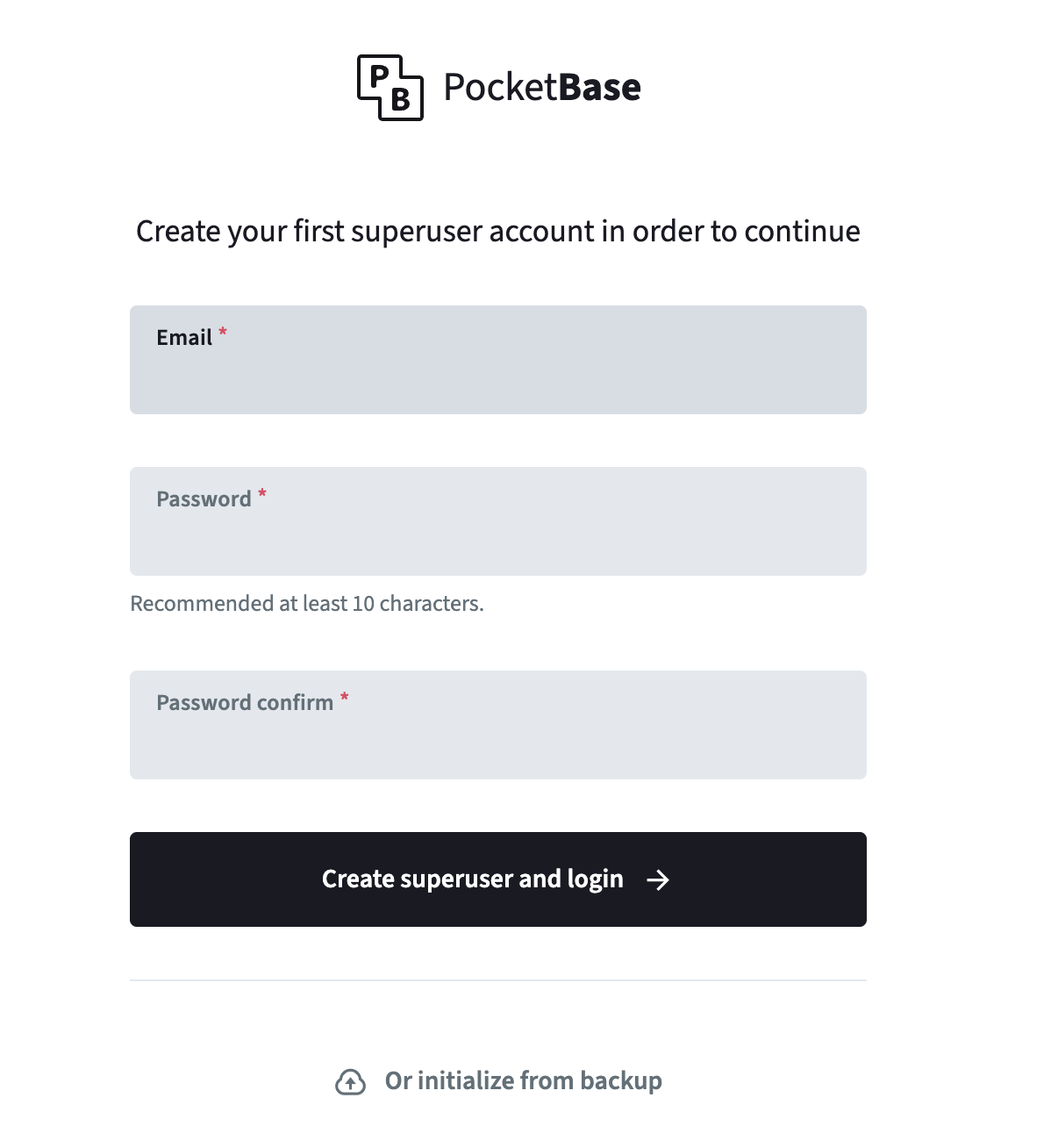Click the superuser account heading text
Screen dimensions: 1058x1148
pyautogui.click(x=497, y=231)
